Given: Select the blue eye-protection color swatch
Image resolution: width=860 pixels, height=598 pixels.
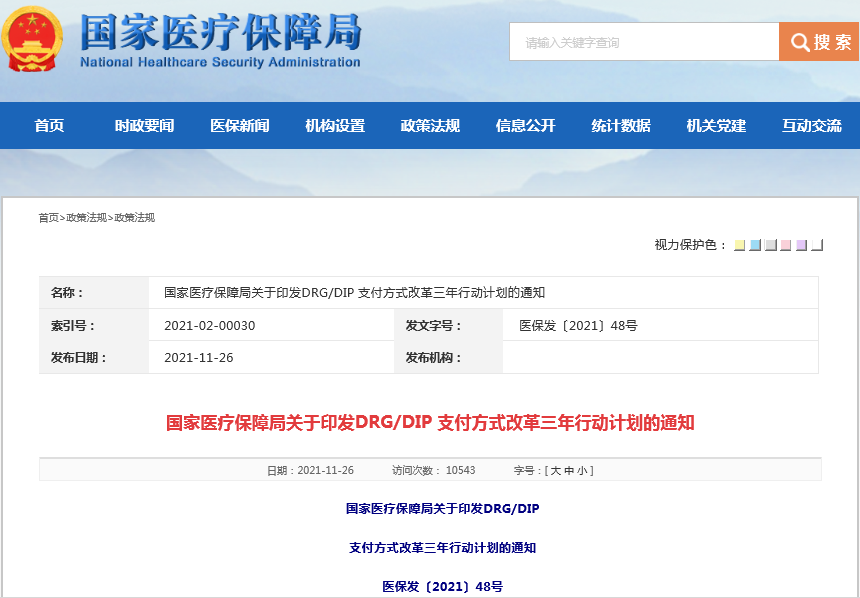Looking at the screenshot, I should tap(755, 245).
